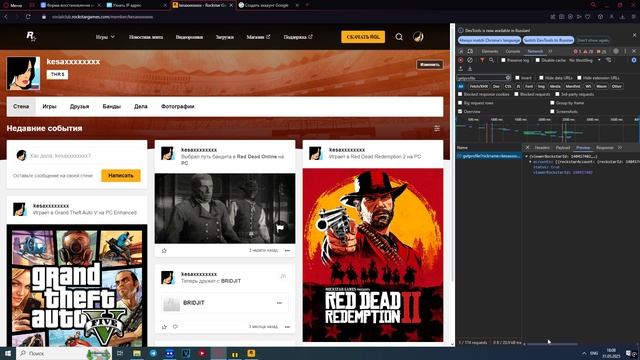Open network settings blue gear icon
Image resolution: width=640 pixels, height=360 pixels.
[x=634, y=60]
